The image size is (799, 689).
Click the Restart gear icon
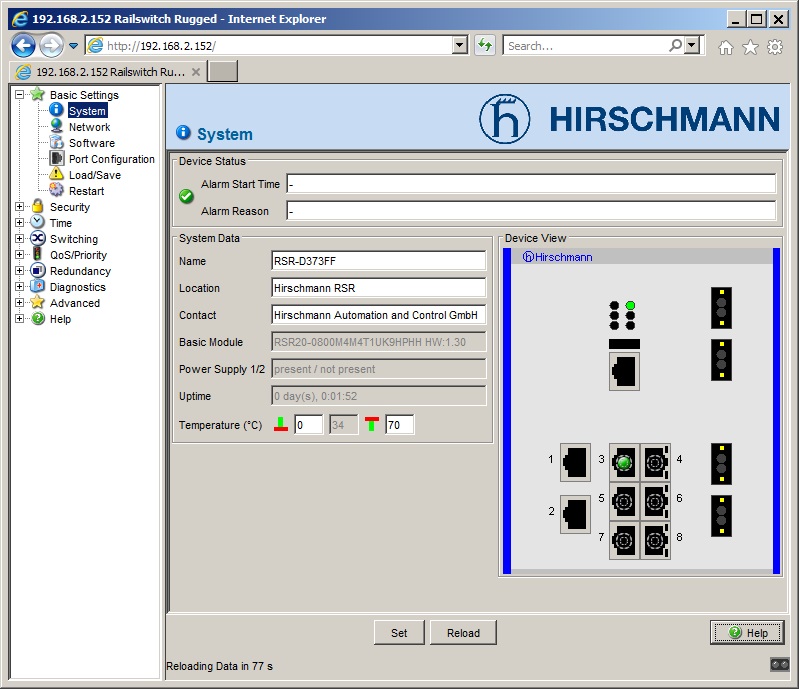pyautogui.click(x=56, y=190)
